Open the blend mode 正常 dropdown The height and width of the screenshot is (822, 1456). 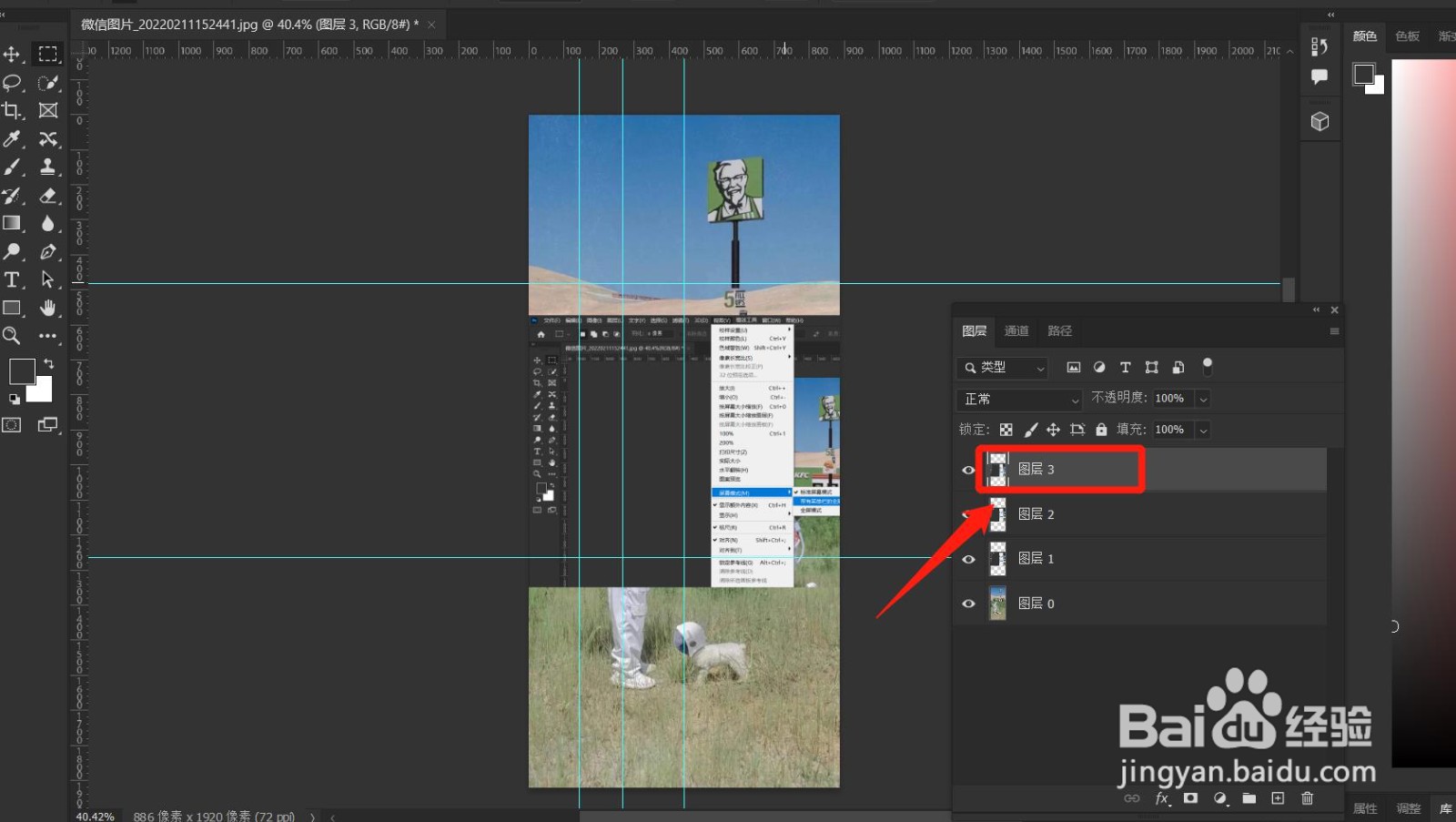[x=1019, y=400]
